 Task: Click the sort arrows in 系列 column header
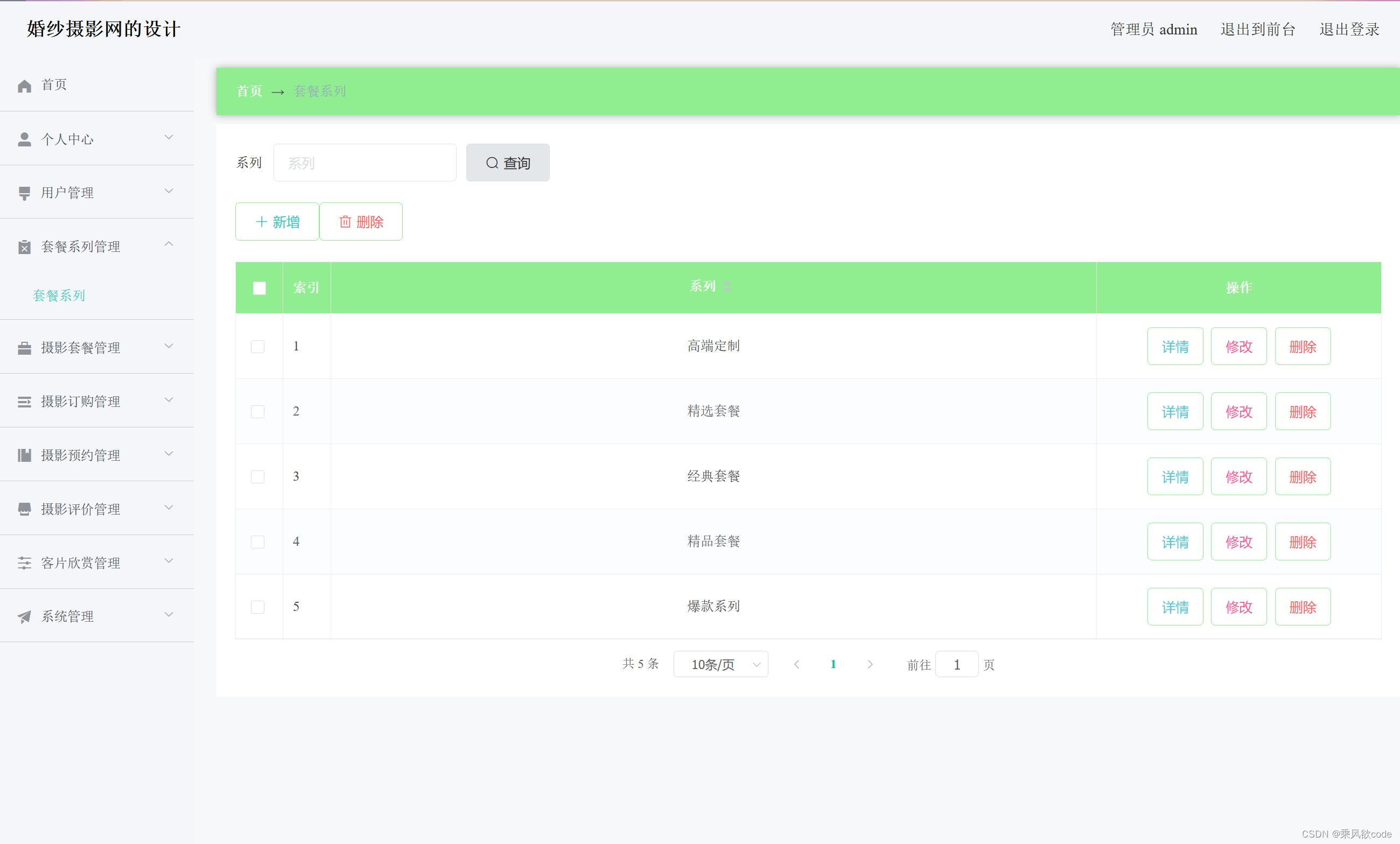click(727, 287)
